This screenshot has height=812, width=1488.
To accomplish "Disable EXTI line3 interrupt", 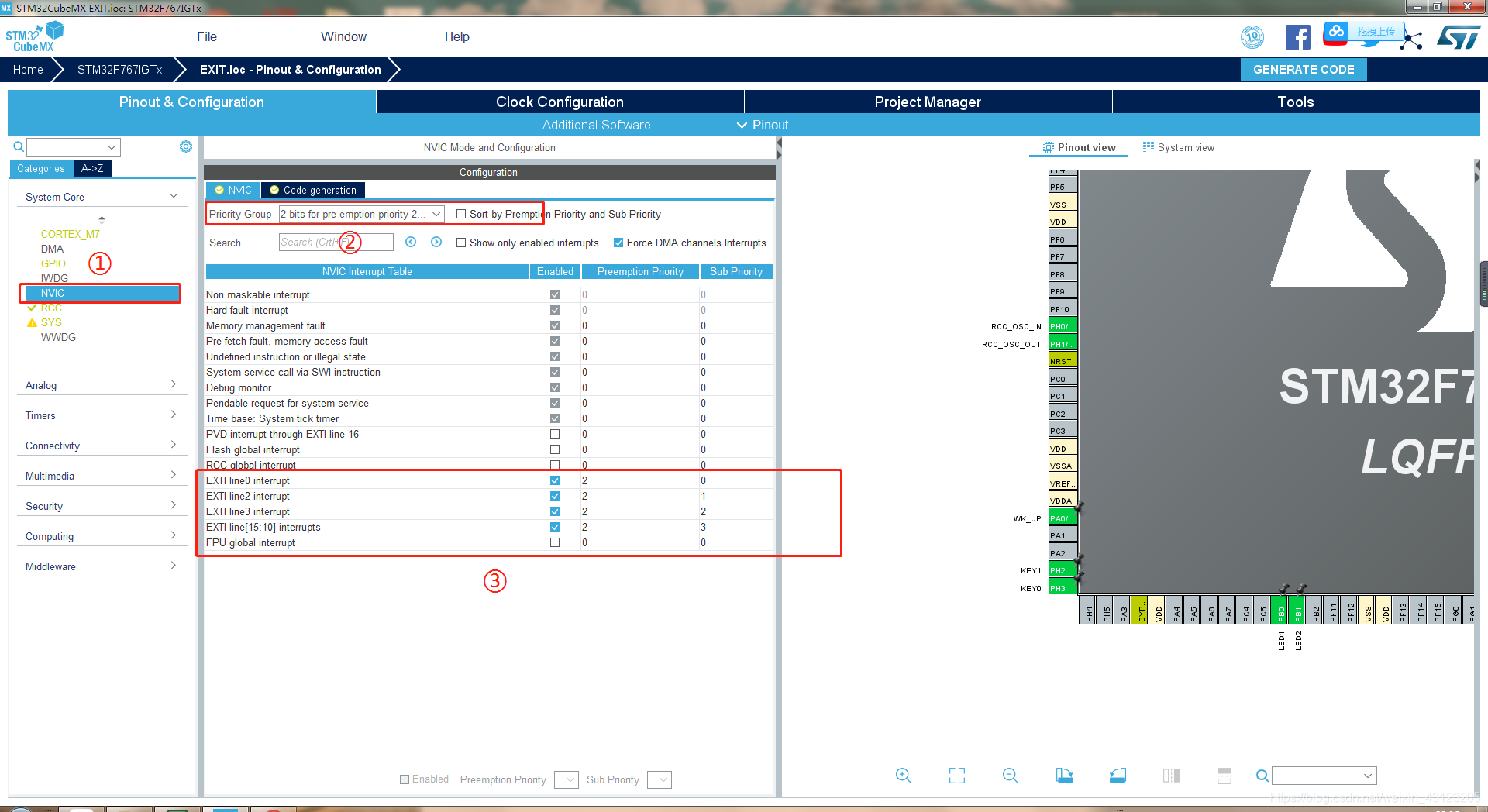I will [555, 511].
